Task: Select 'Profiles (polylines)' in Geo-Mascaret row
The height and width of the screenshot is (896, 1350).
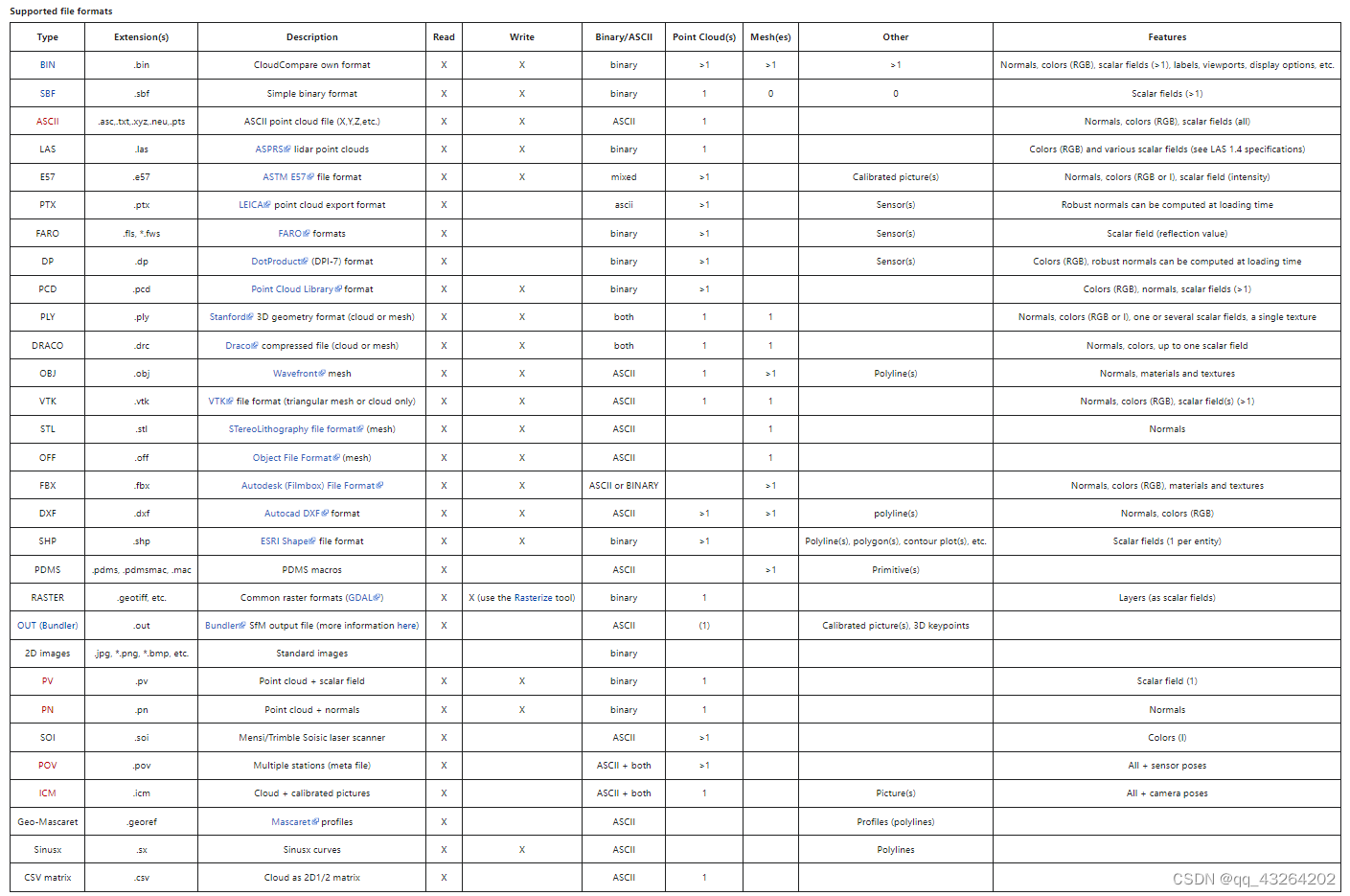Action: [896, 822]
